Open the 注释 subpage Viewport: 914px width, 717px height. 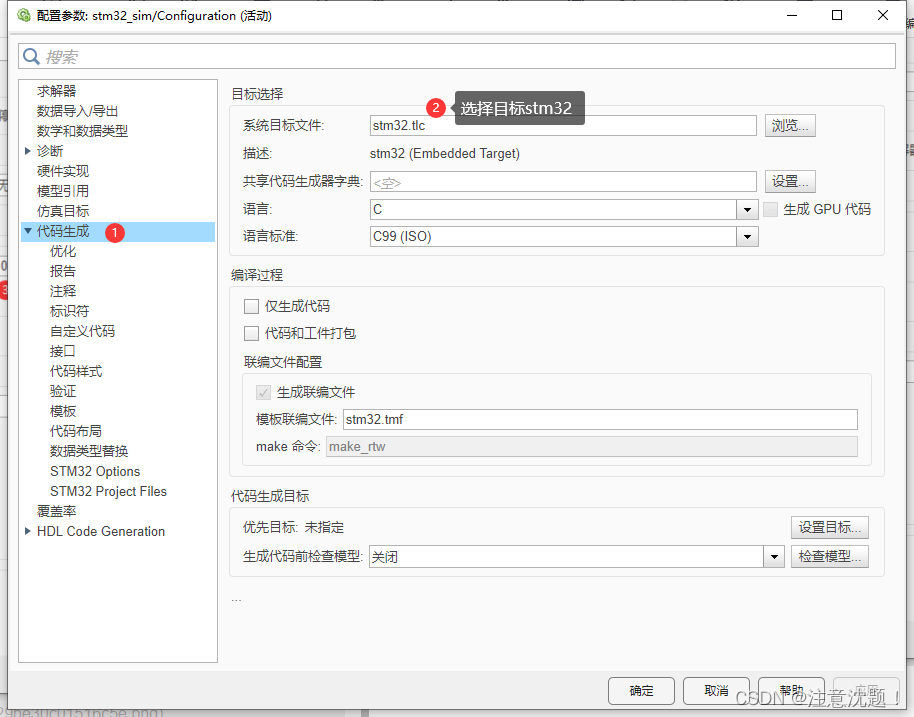63,291
